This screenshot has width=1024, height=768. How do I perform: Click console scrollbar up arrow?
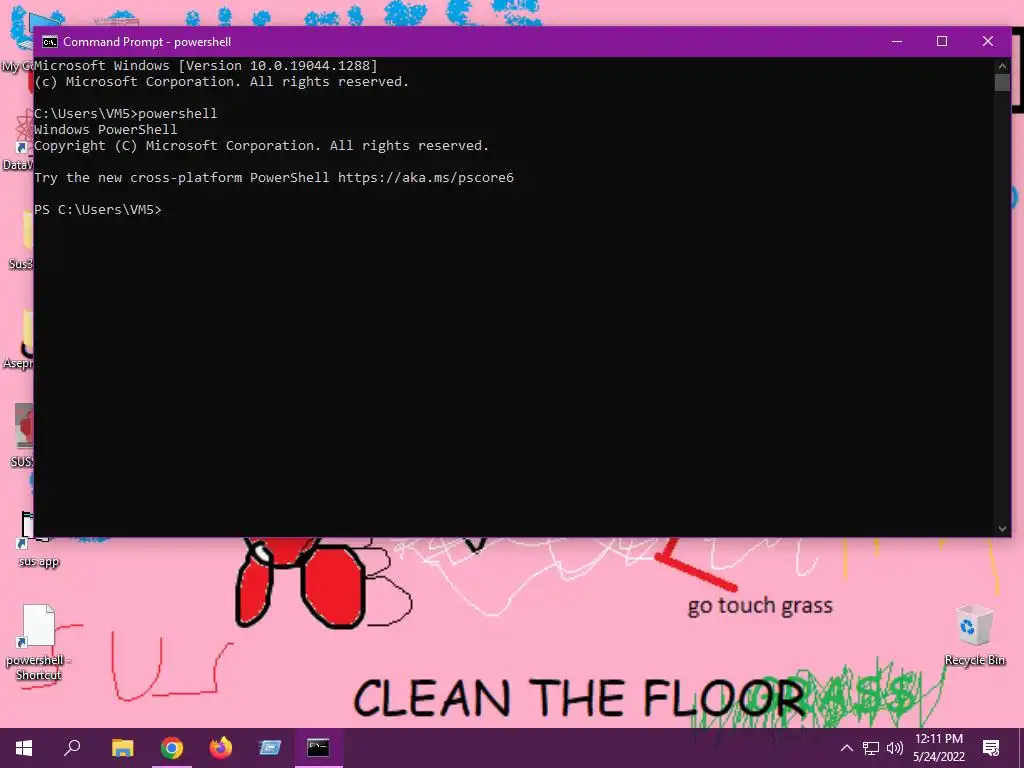tap(1002, 66)
